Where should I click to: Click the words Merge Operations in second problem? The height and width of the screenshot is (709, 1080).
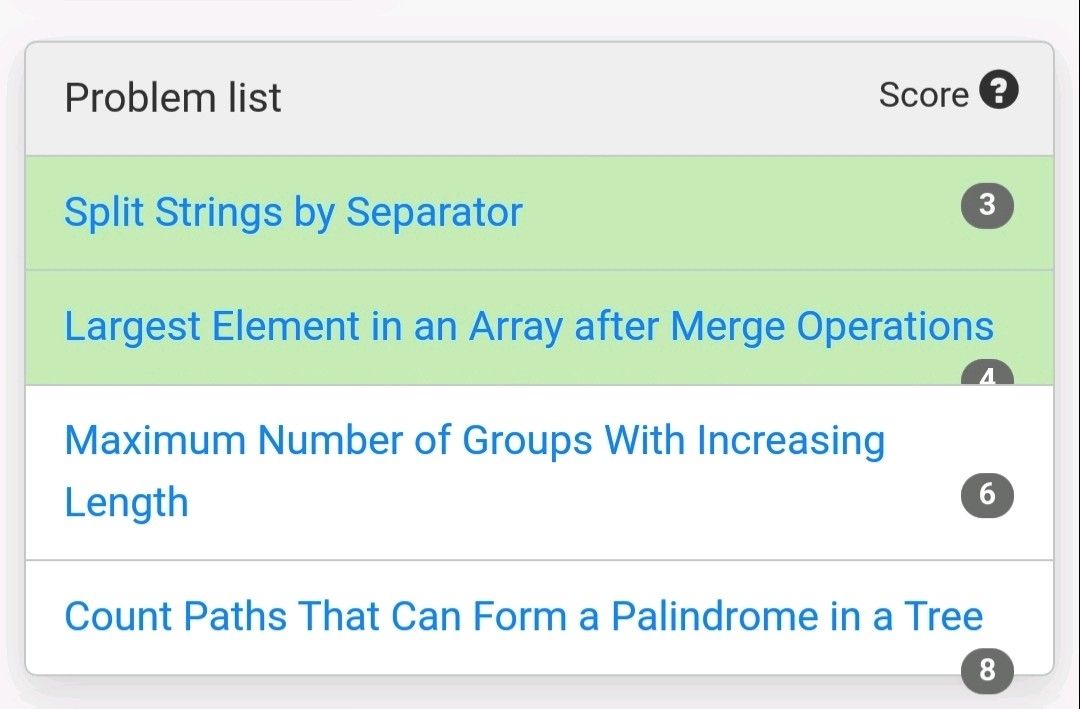click(832, 327)
